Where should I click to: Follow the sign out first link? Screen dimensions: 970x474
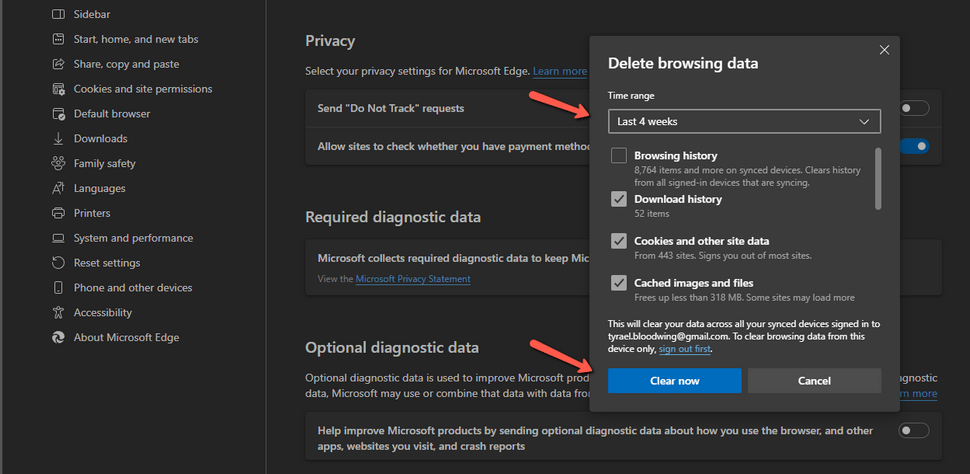tap(685, 349)
